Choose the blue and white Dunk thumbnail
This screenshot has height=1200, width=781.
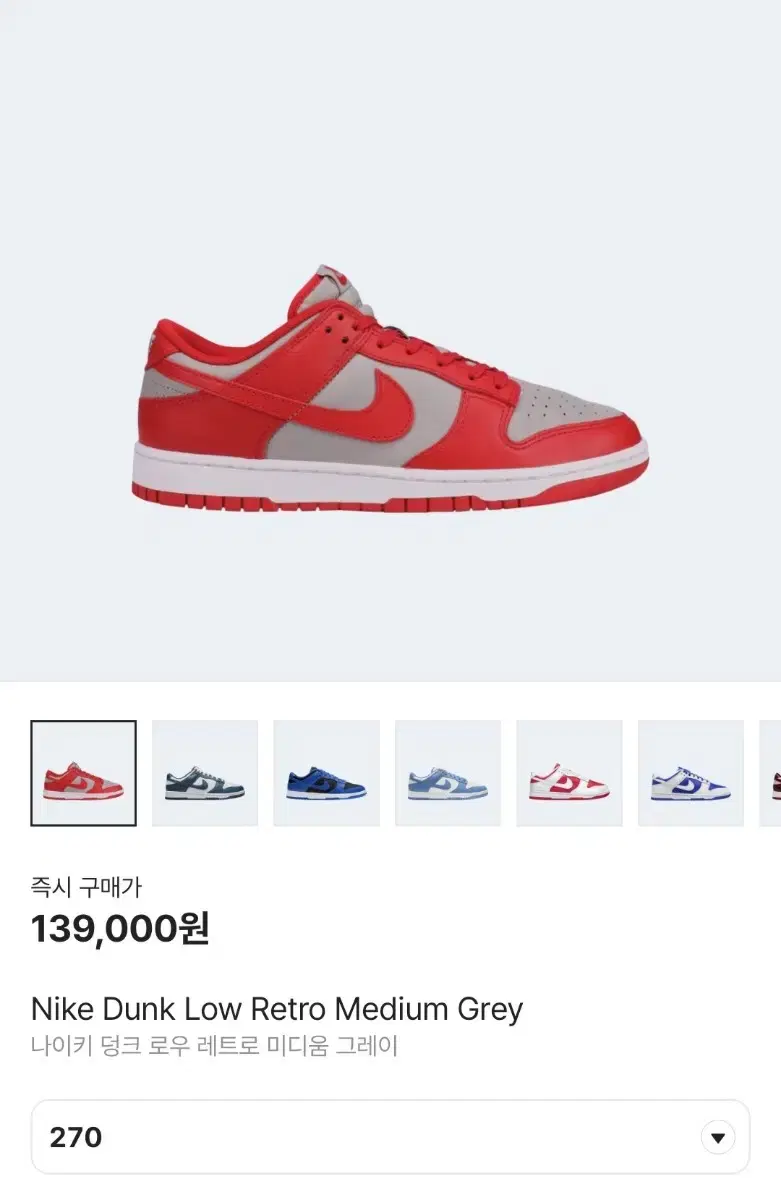(691, 773)
